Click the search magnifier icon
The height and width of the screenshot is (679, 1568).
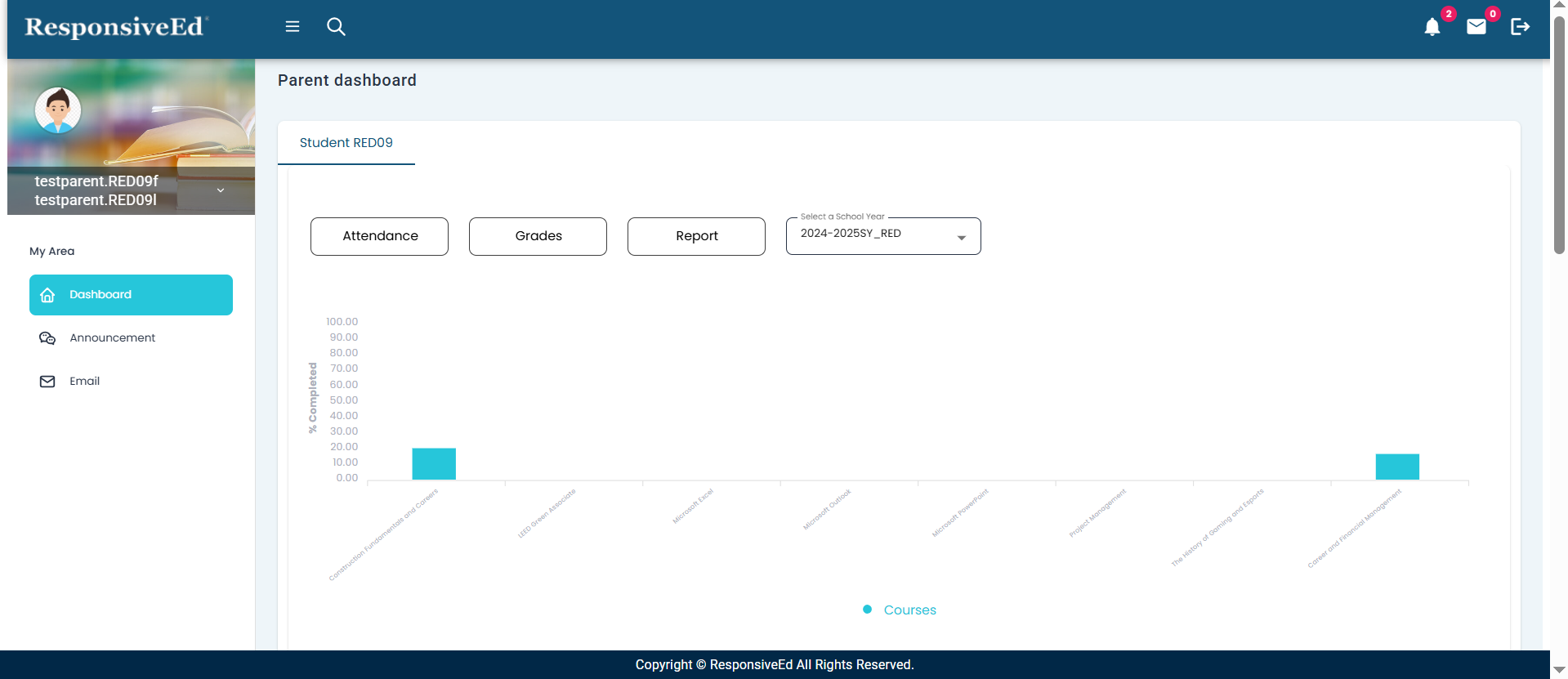click(x=336, y=27)
